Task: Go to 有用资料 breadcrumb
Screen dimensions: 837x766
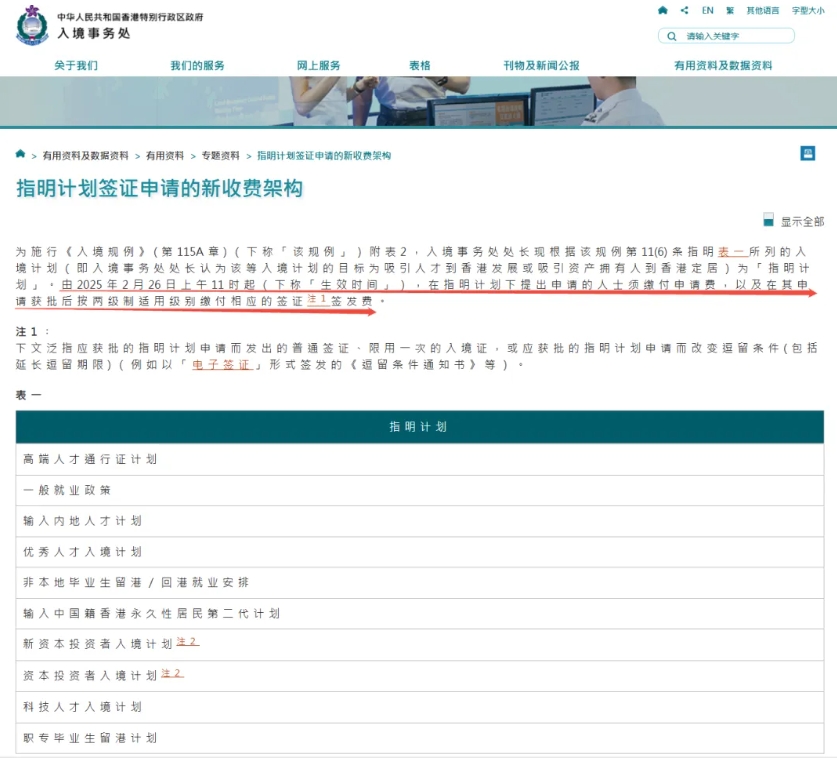Action: tap(165, 155)
